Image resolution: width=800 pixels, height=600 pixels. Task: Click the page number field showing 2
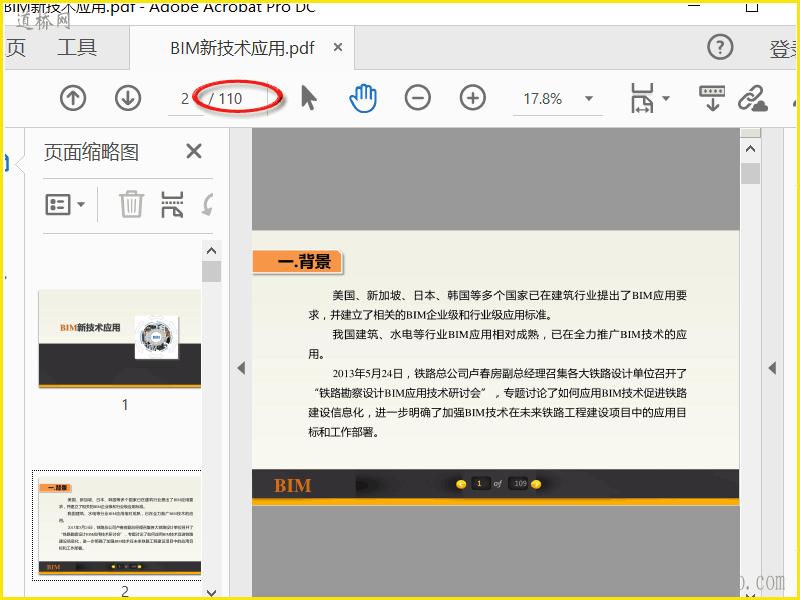(185, 98)
